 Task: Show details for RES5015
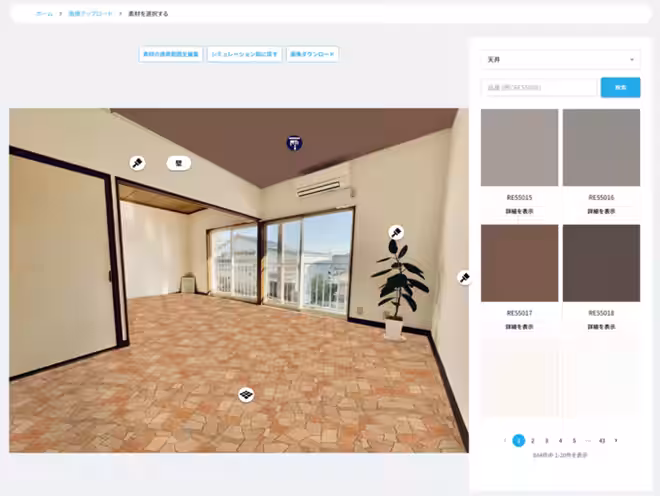519,211
